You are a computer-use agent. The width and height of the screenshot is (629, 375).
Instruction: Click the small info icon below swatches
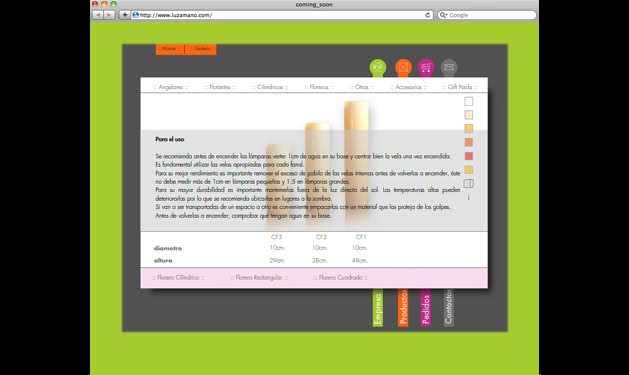pos(469,197)
